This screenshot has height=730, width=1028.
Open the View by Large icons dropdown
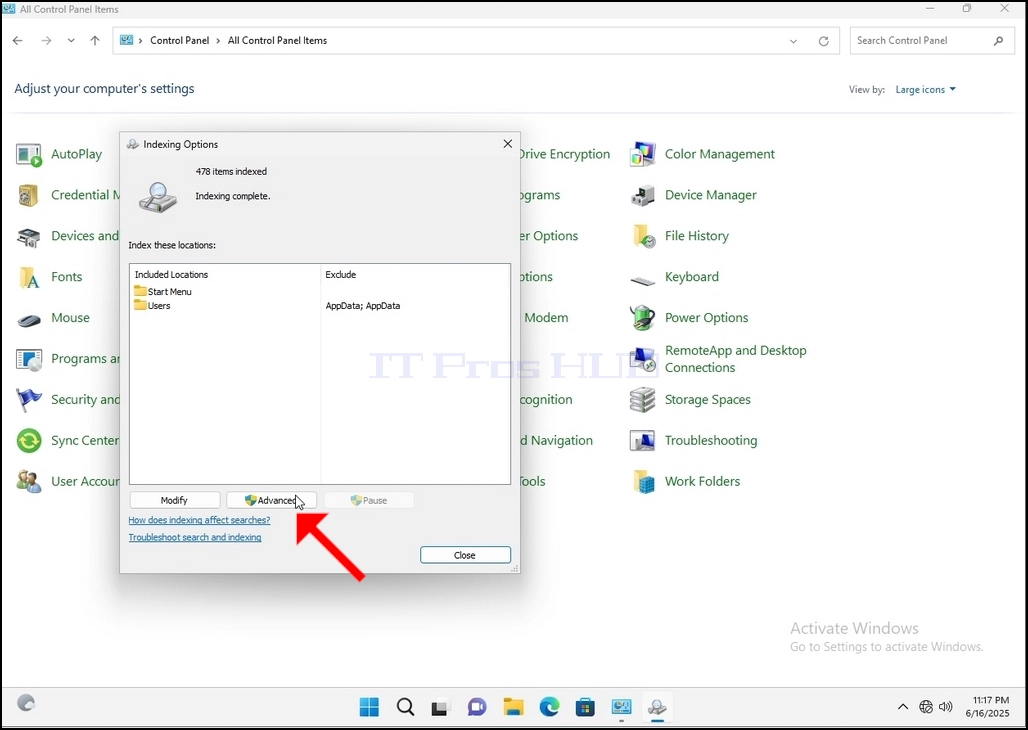pyautogui.click(x=925, y=90)
